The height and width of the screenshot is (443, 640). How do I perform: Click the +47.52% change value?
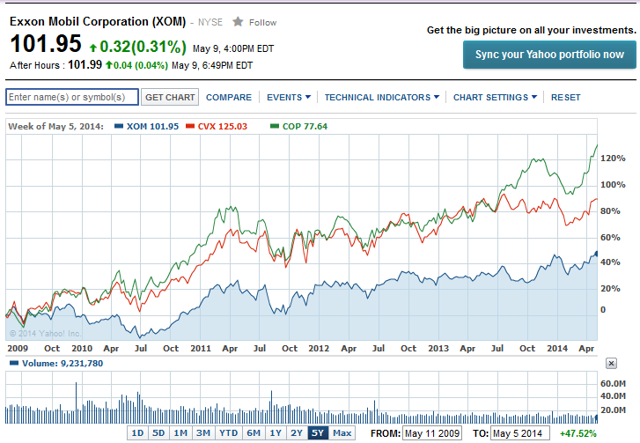[x=578, y=433]
